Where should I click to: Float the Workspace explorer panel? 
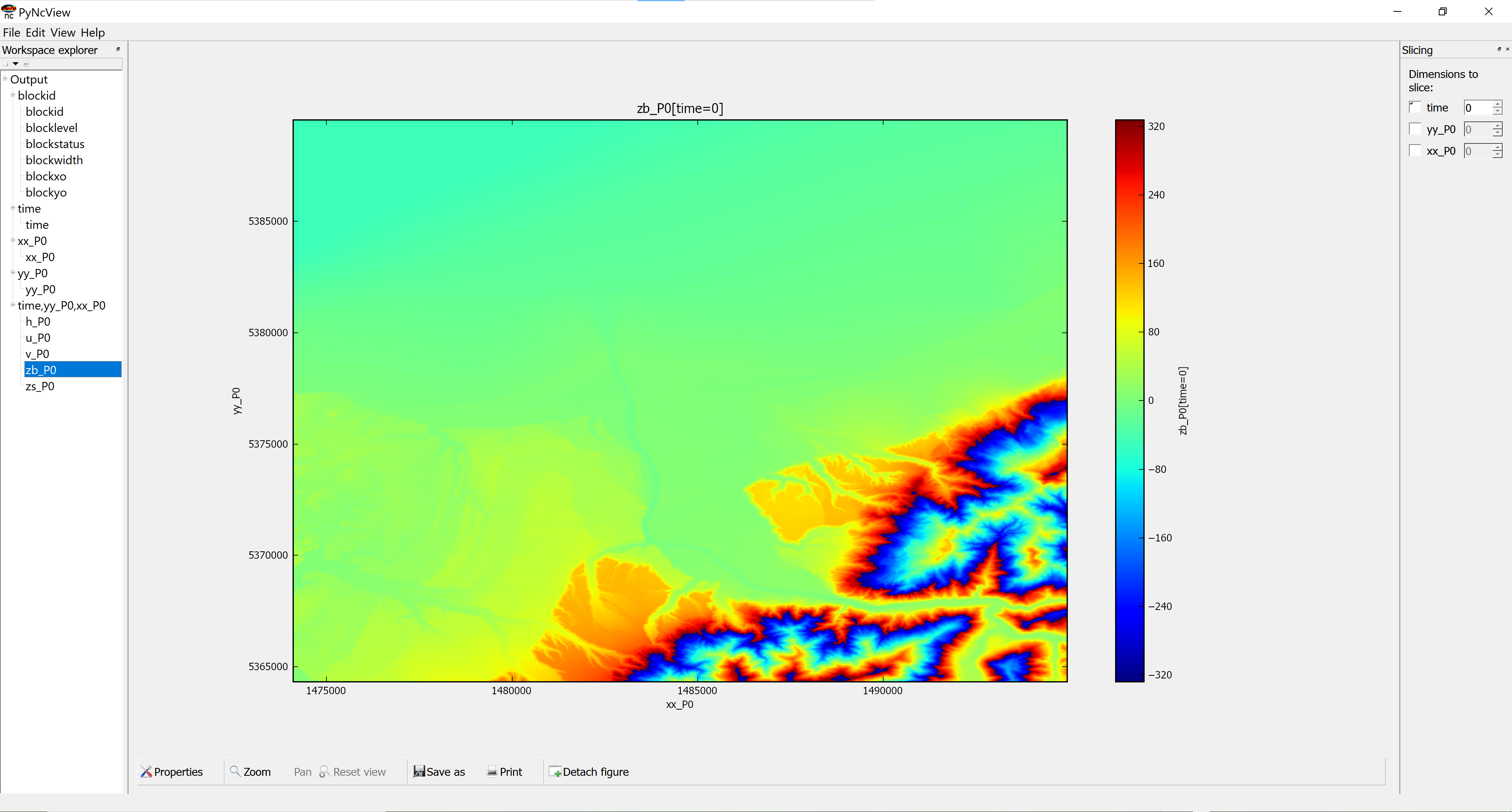pyautogui.click(x=118, y=49)
